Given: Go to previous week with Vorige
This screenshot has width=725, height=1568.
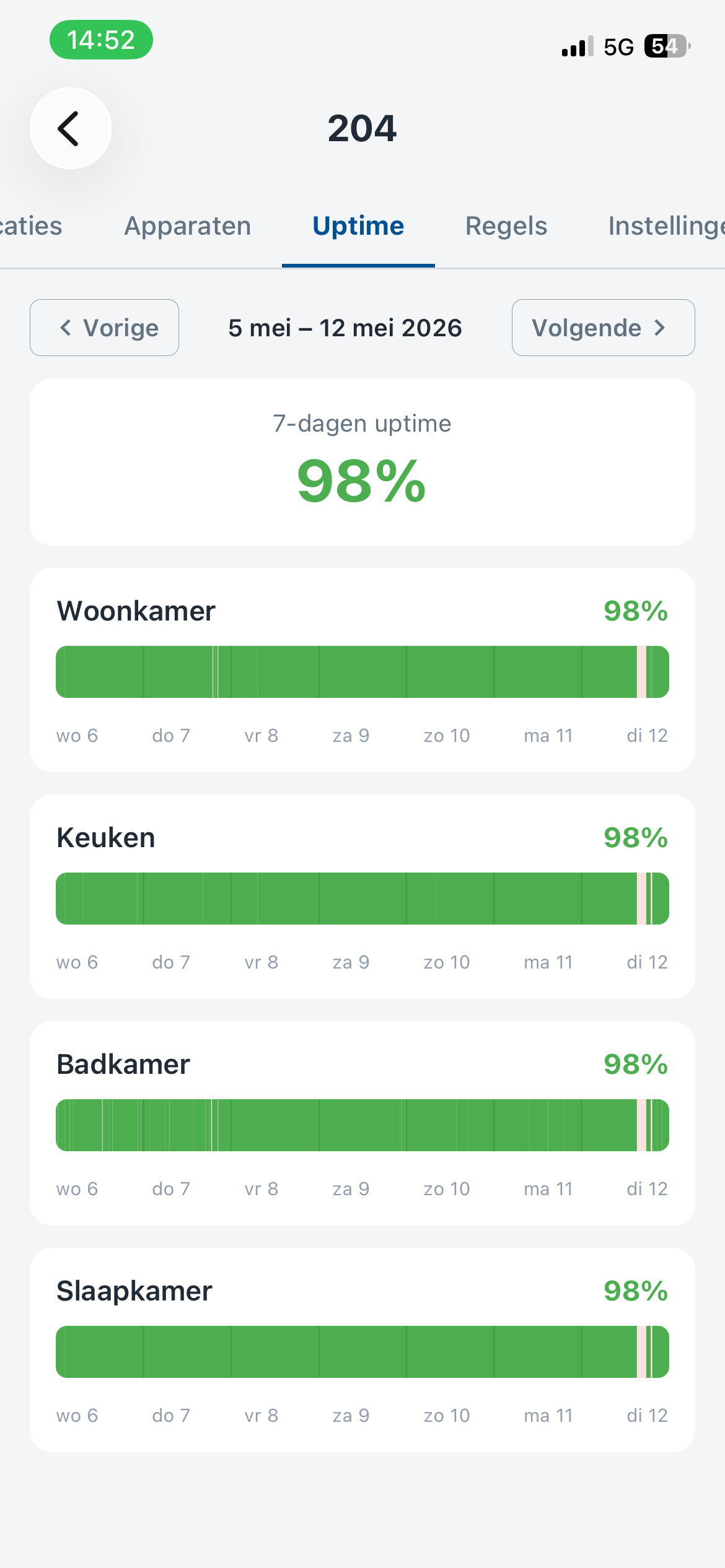Looking at the screenshot, I should tap(104, 328).
